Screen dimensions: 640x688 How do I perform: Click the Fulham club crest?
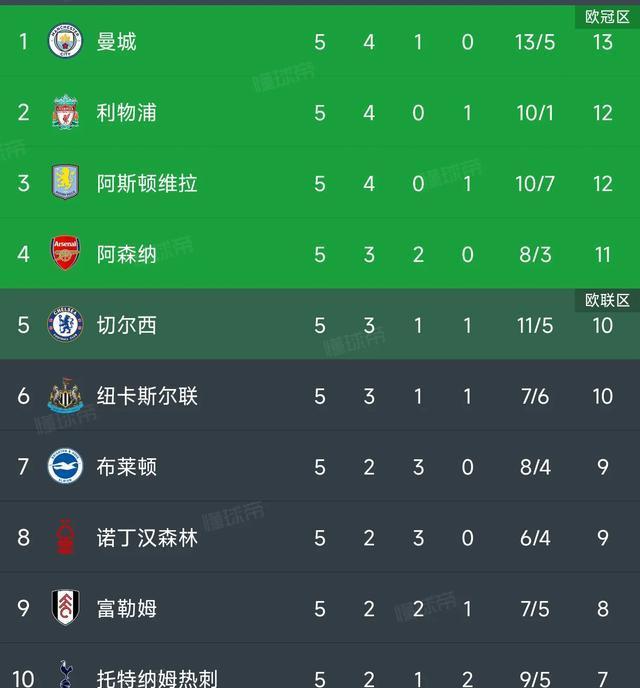tap(66, 608)
